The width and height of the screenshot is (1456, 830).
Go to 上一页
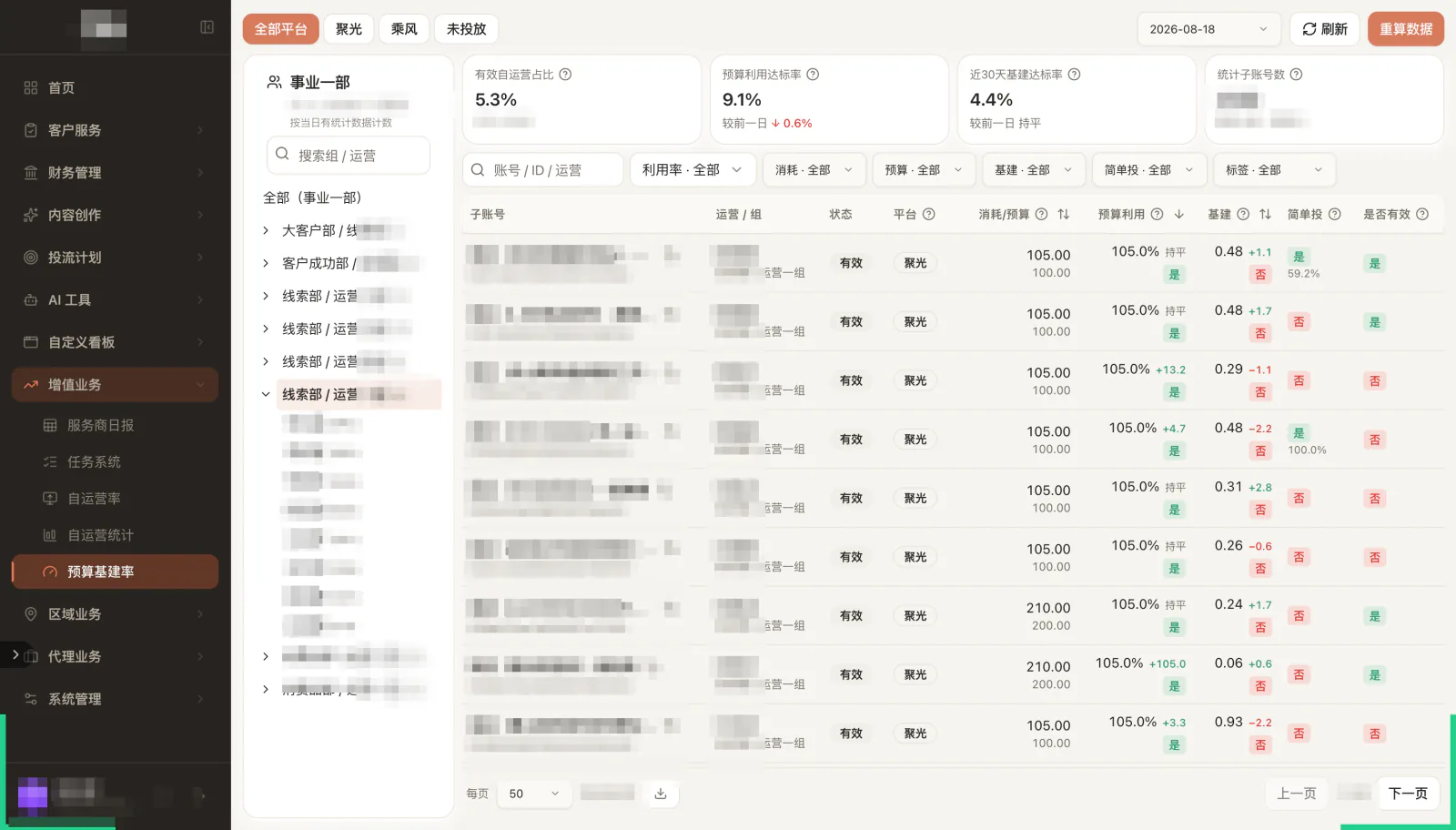coord(1296,794)
